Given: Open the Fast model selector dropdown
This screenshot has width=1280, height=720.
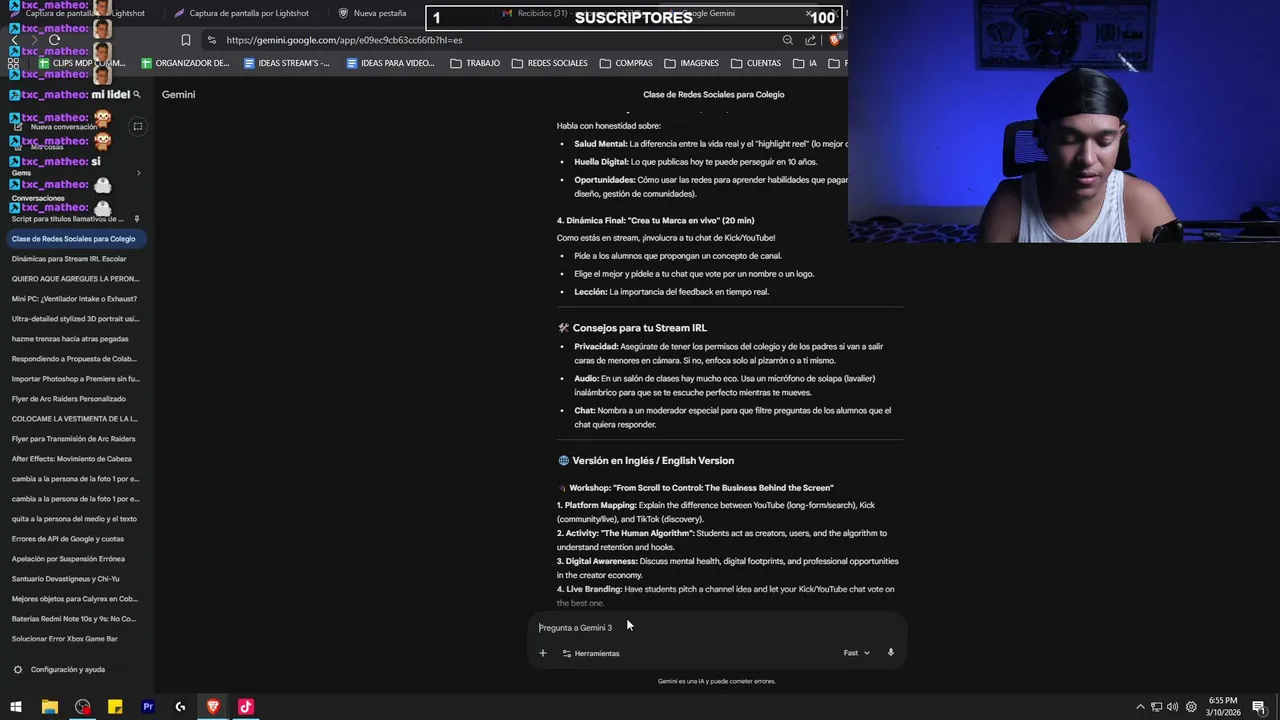Looking at the screenshot, I should click(x=856, y=653).
